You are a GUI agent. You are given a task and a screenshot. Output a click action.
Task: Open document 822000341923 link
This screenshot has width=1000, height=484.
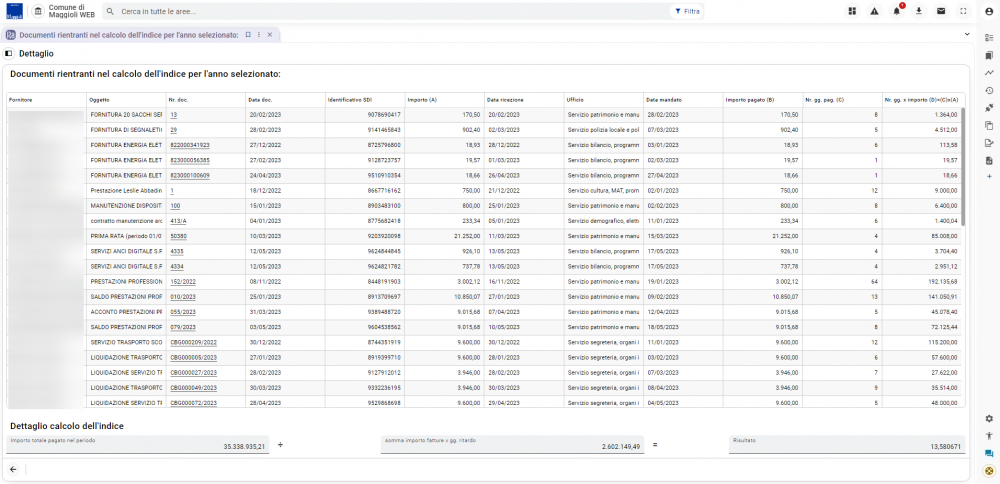189,145
